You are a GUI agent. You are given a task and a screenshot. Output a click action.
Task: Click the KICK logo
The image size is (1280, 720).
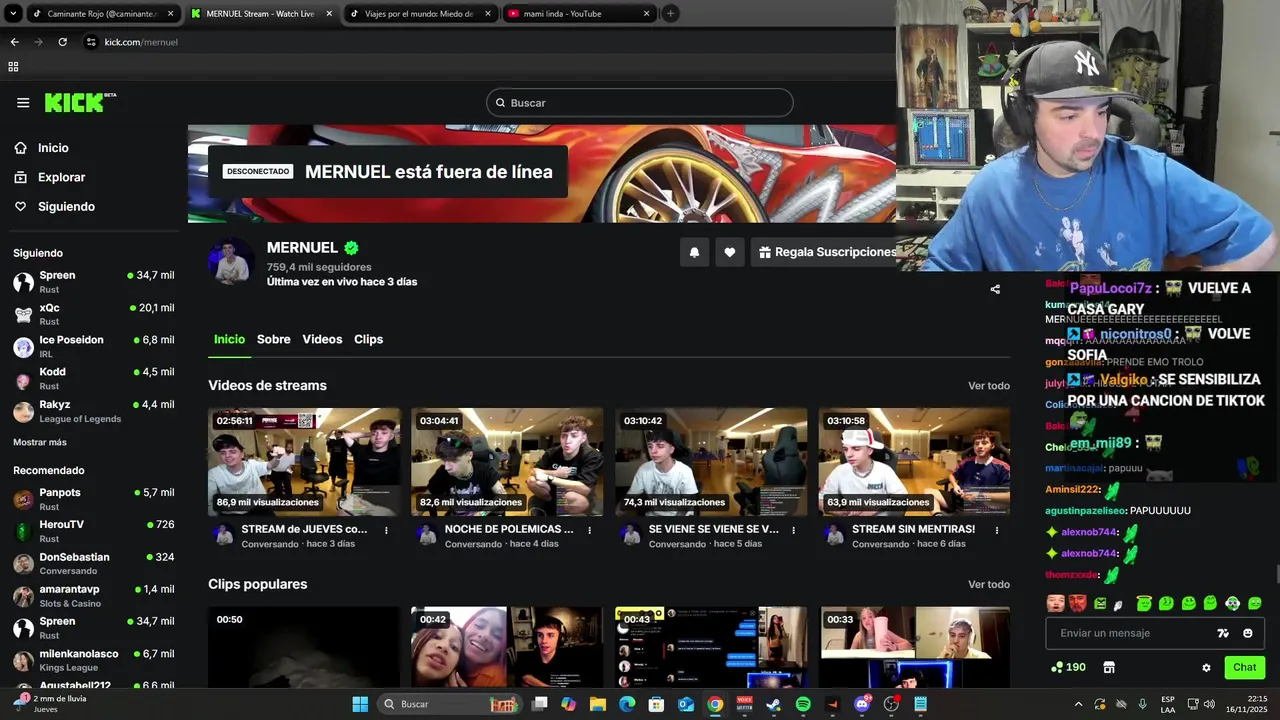click(80, 102)
